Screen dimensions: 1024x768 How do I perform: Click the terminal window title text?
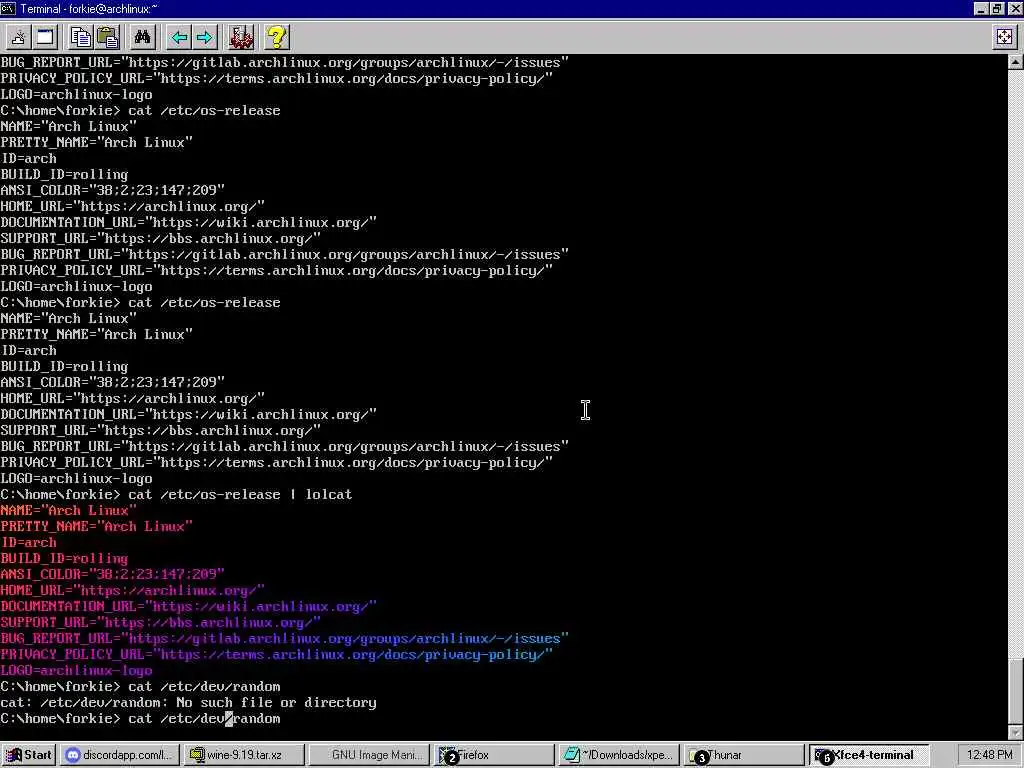coord(89,8)
